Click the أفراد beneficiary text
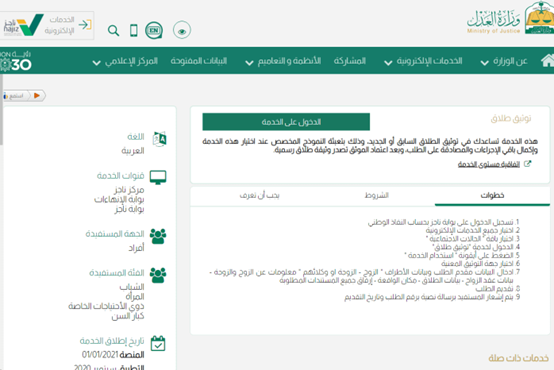 136,248
